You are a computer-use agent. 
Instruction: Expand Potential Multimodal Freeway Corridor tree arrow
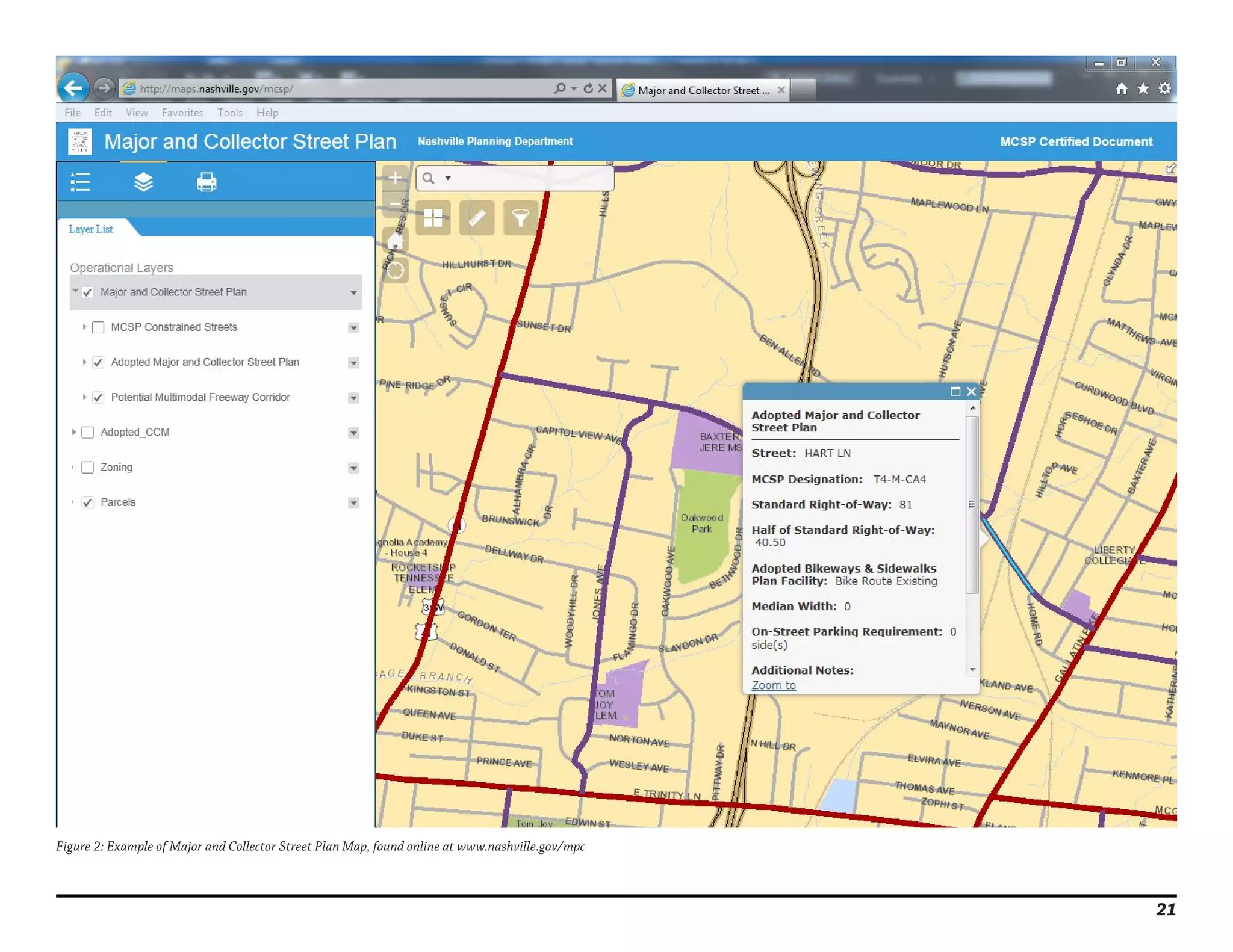tap(84, 397)
